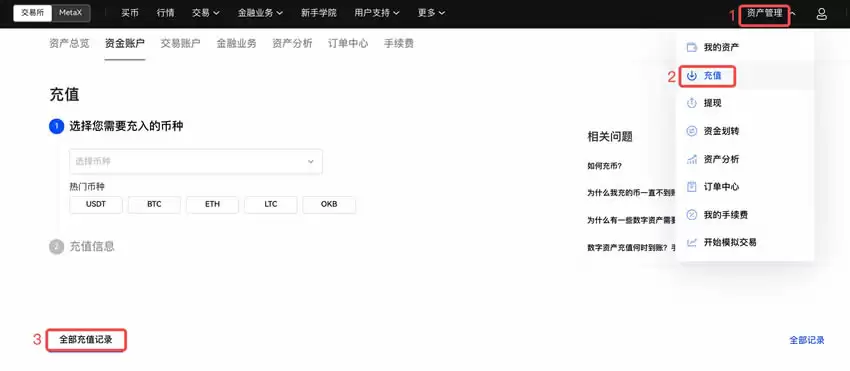Image resolution: width=850 pixels, height=371 pixels.
Task: Switch to the 交易账户 tab
Action: click(181, 44)
